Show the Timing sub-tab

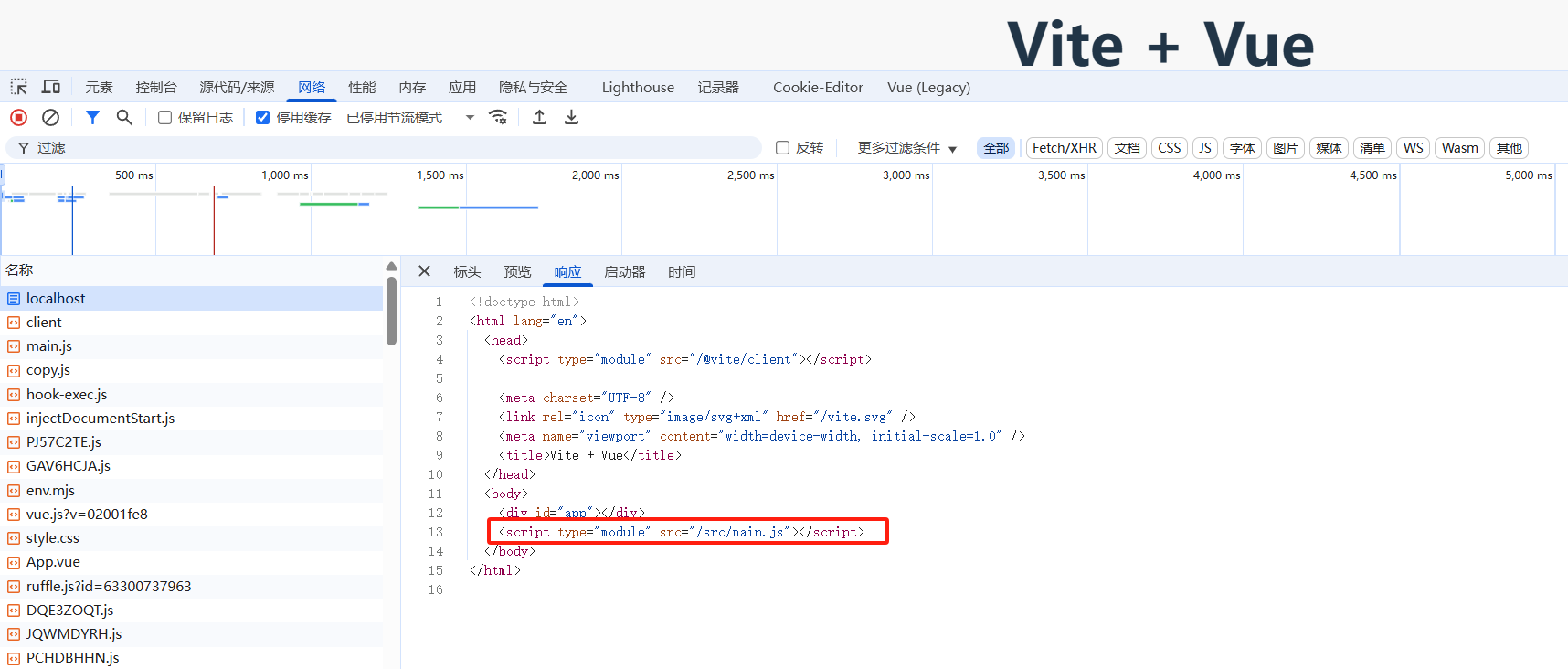682,271
